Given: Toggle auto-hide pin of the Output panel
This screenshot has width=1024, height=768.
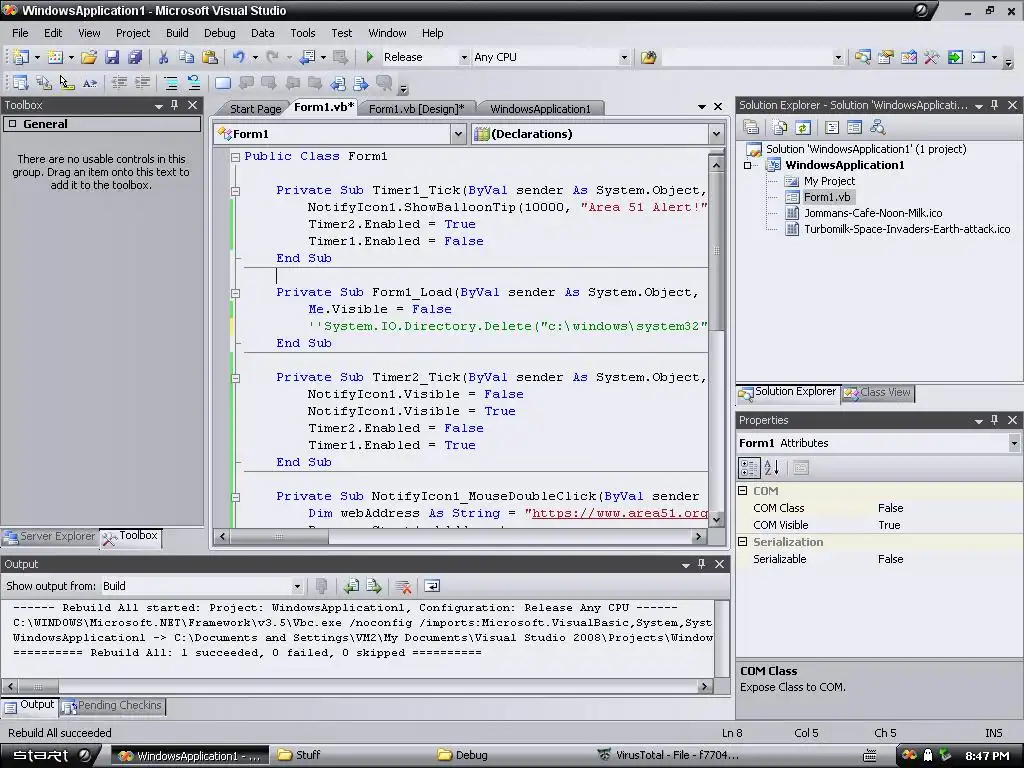Looking at the screenshot, I should tap(701, 564).
